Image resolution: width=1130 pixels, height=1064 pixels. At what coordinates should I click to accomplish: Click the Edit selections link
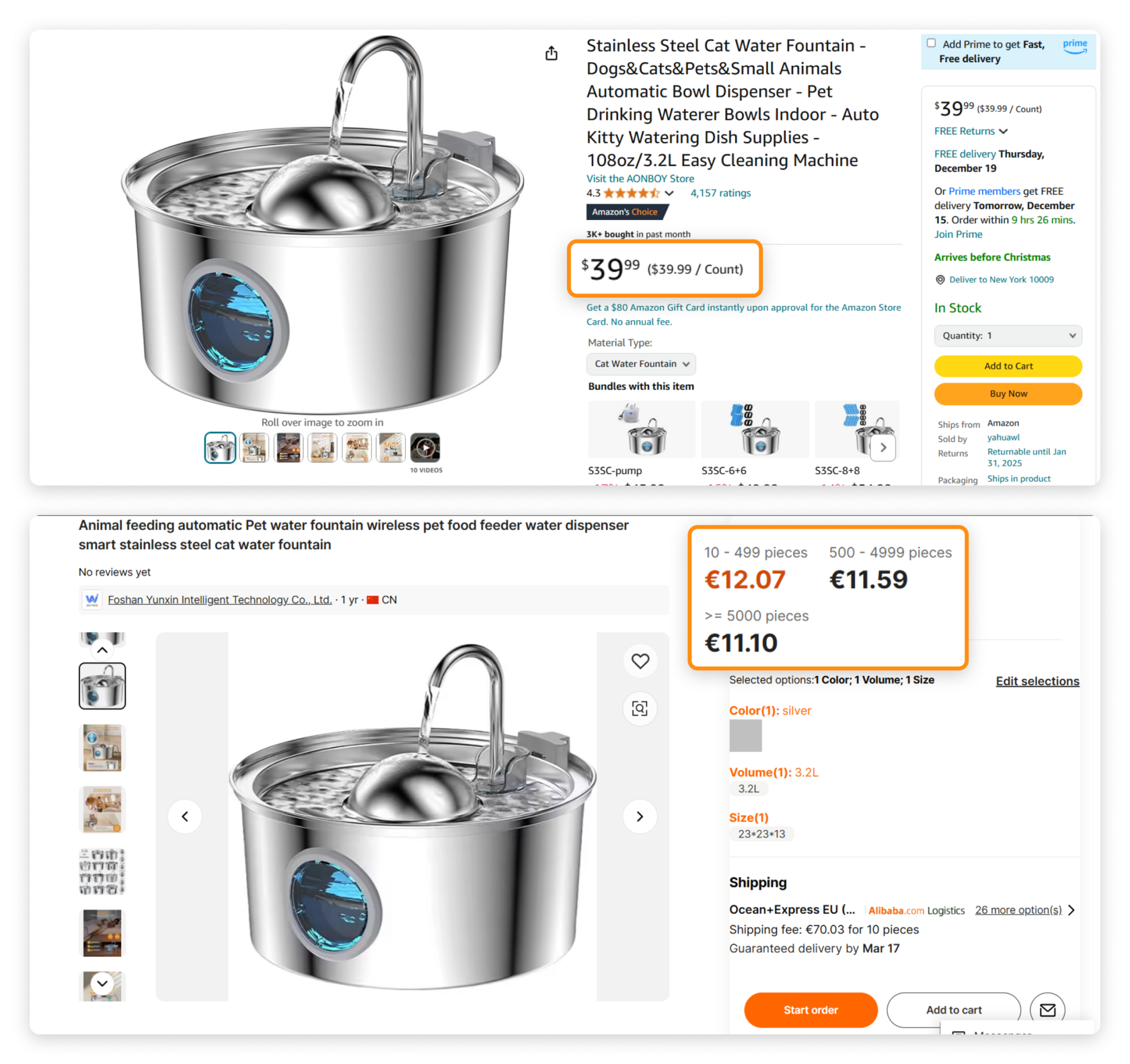(1037, 681)
